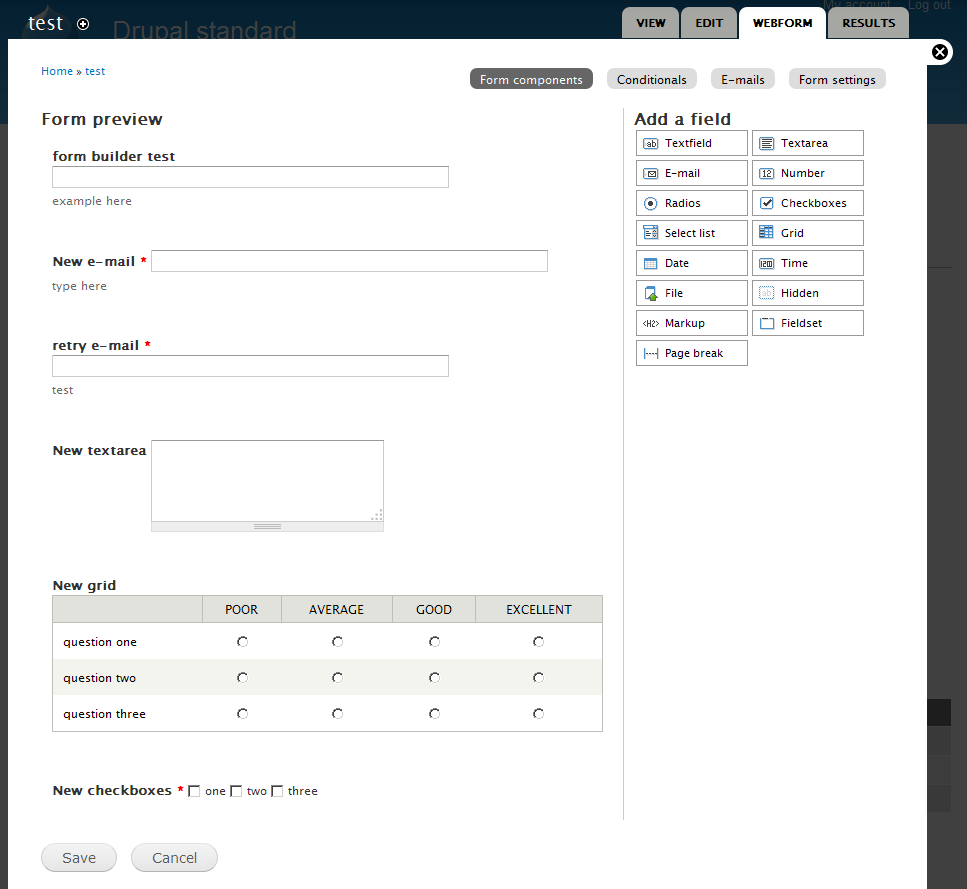
Task: Switch to the WEBFORM tab
Action: pyautogui.click(x=783, y=23)
